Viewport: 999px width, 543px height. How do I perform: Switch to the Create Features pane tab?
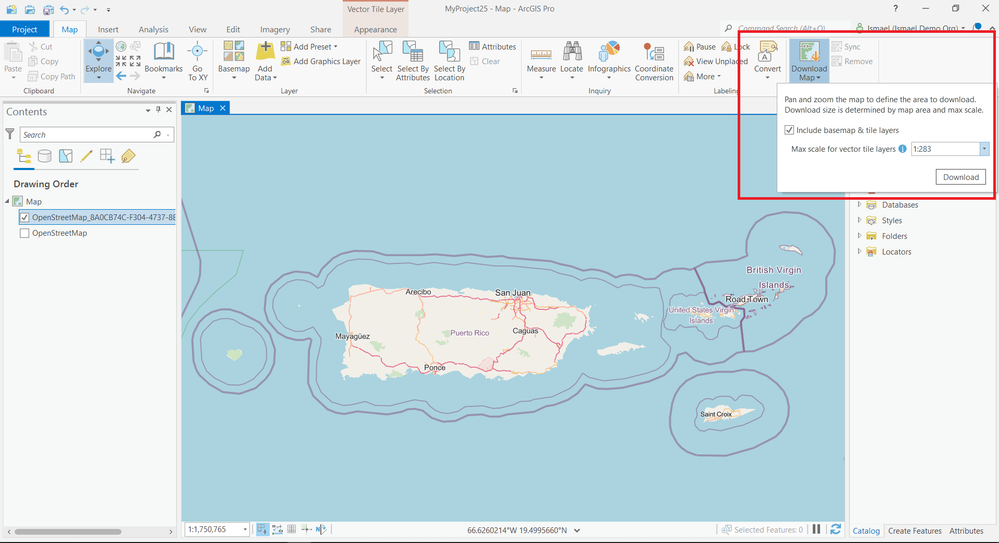pos(914,530)
